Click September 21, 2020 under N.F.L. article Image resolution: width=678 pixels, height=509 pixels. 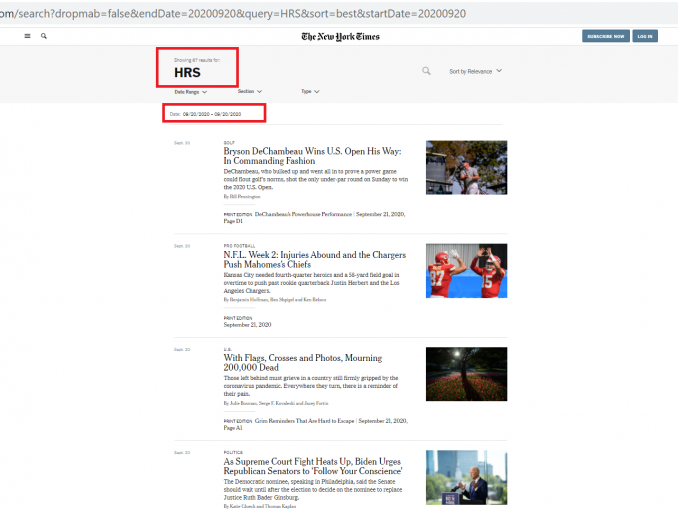[247, 325]
